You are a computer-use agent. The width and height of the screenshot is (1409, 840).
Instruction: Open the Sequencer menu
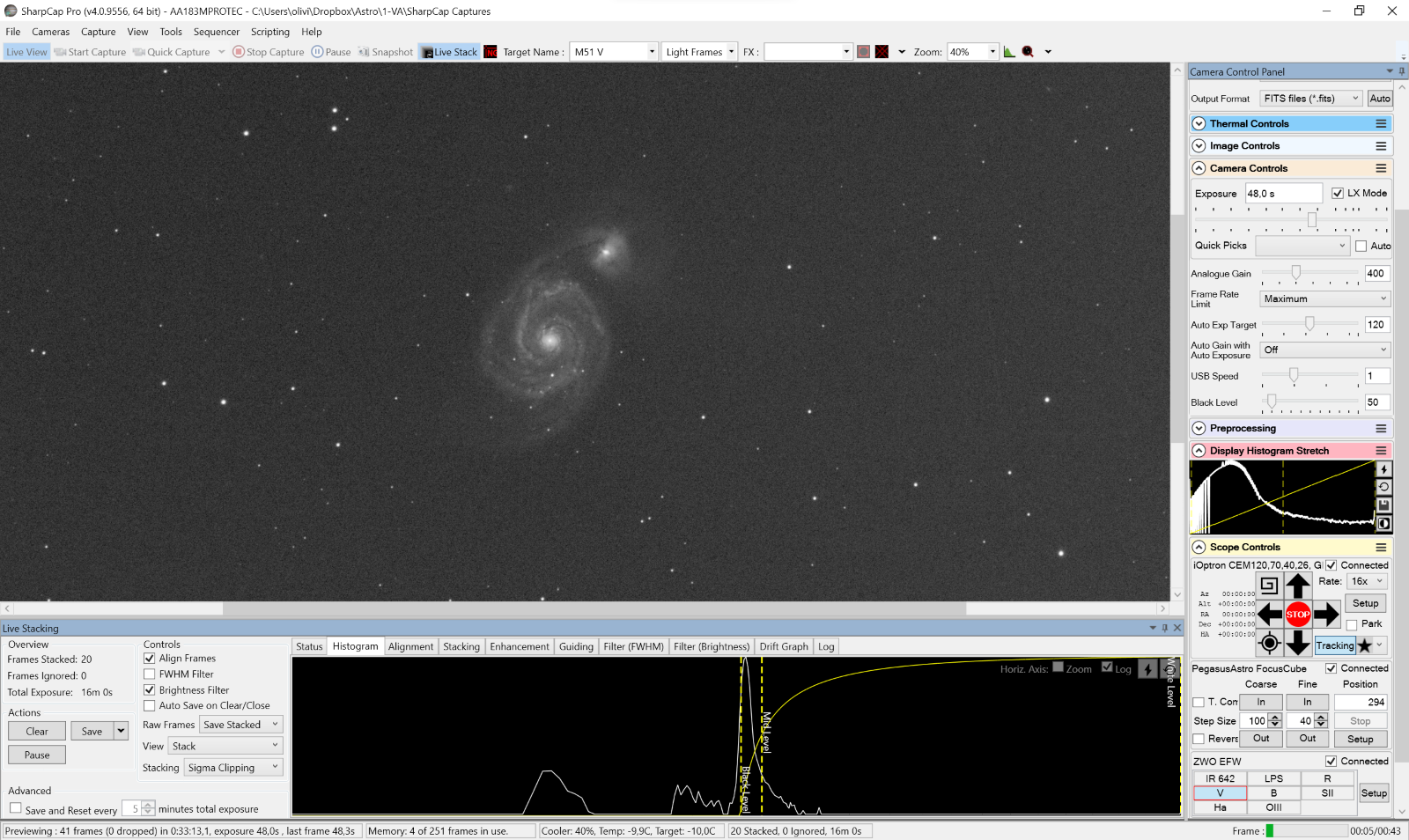point(216,32)
